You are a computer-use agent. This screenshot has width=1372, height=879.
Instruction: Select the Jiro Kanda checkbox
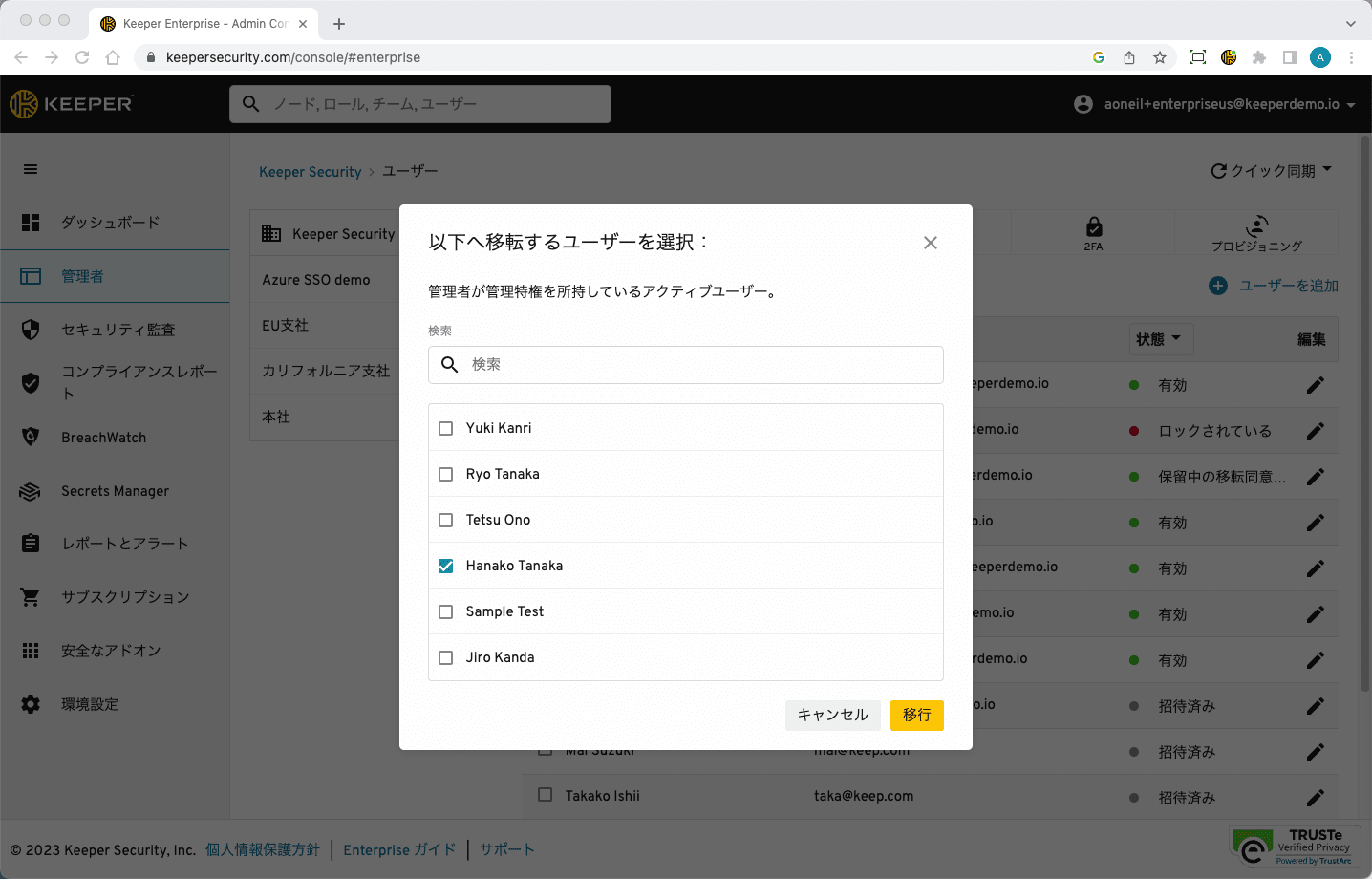pyautogui.click(x=445, y=657)
